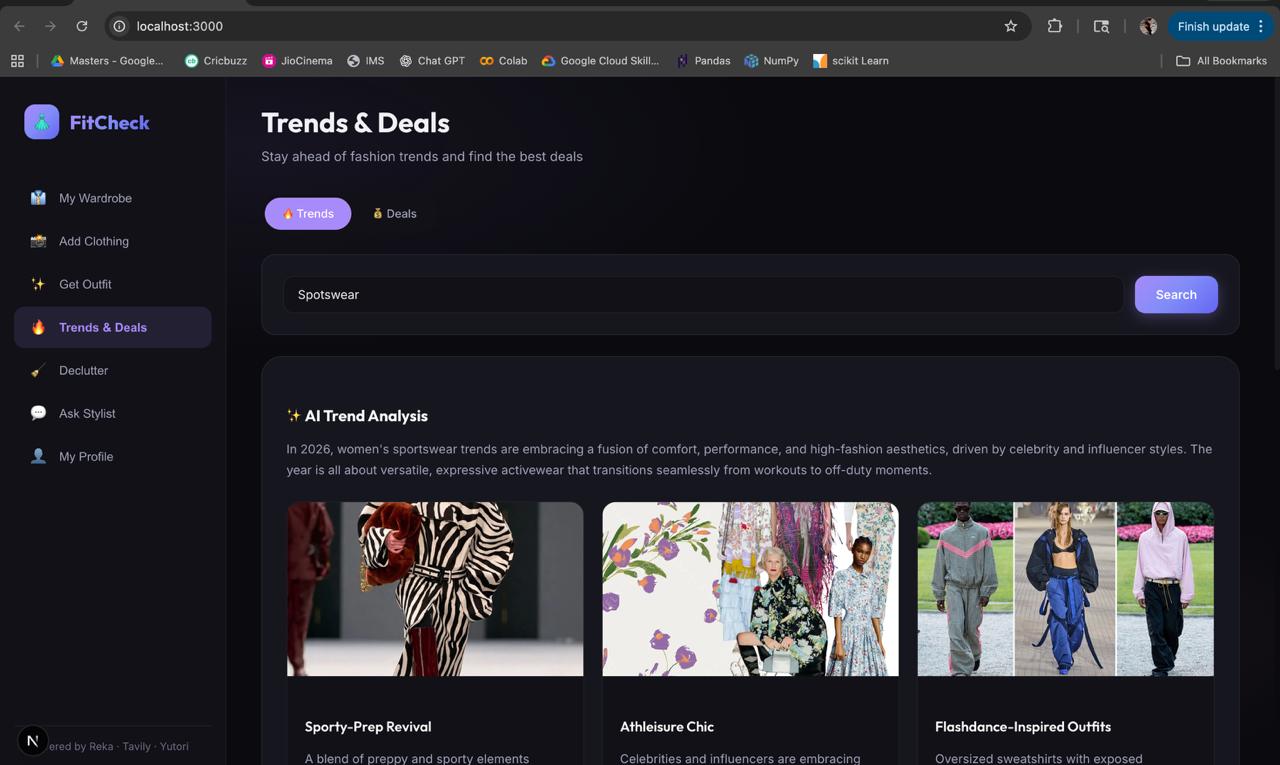
Task: Open the Ask Stylist page
Action: (x=113, y=413)
